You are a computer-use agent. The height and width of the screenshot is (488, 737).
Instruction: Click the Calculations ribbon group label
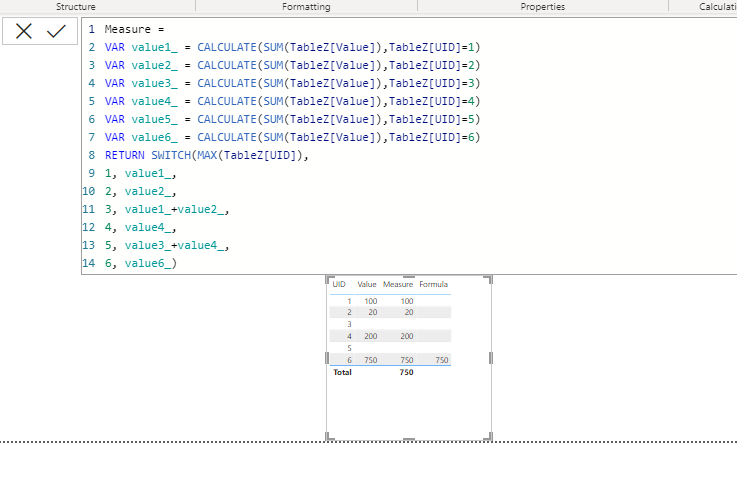point(718,7)
